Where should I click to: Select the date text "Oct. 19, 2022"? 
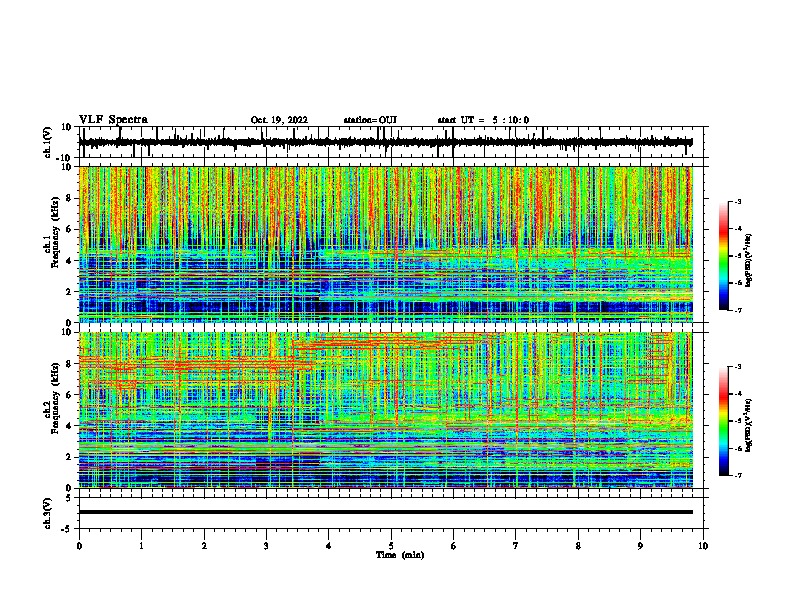tap(279, 120)
